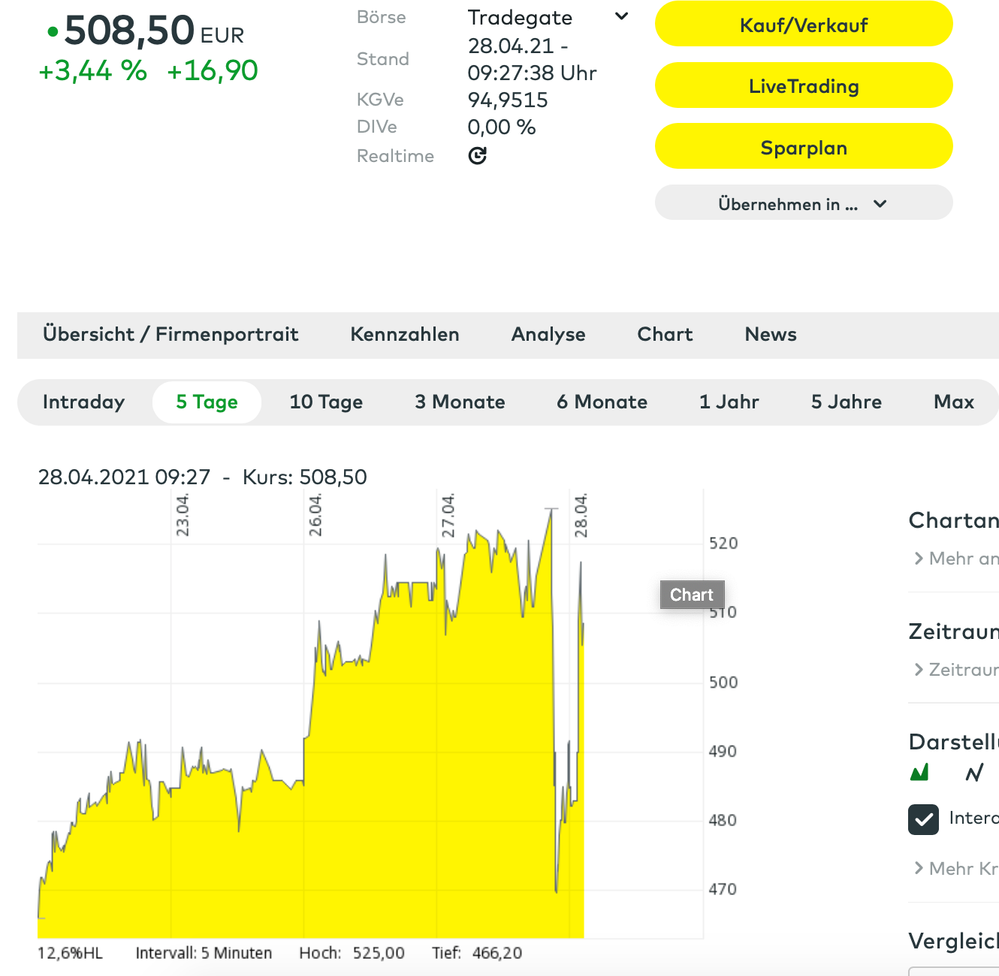999x976 pixels.
Task: Click the price peak near 27.04. in chart
Action: tap(550, 510)
